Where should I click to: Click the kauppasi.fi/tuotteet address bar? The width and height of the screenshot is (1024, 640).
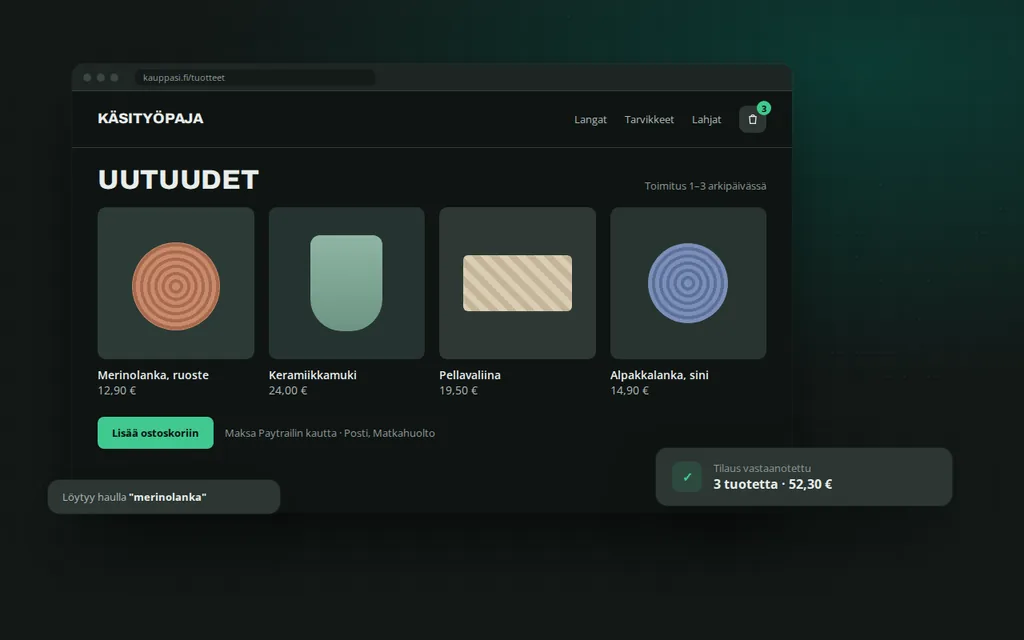255,78
